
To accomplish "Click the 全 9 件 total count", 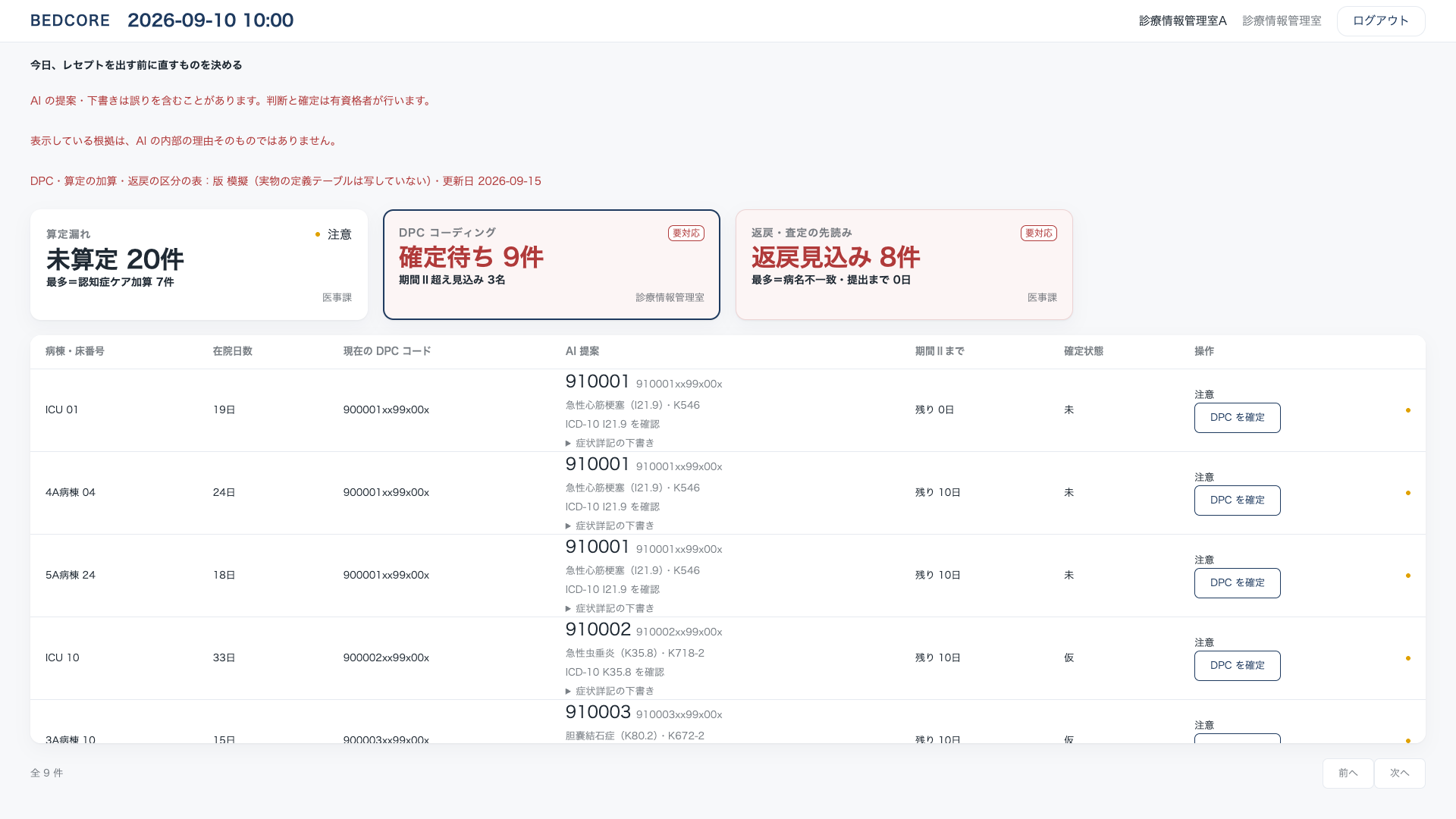I will coord(47,773).
